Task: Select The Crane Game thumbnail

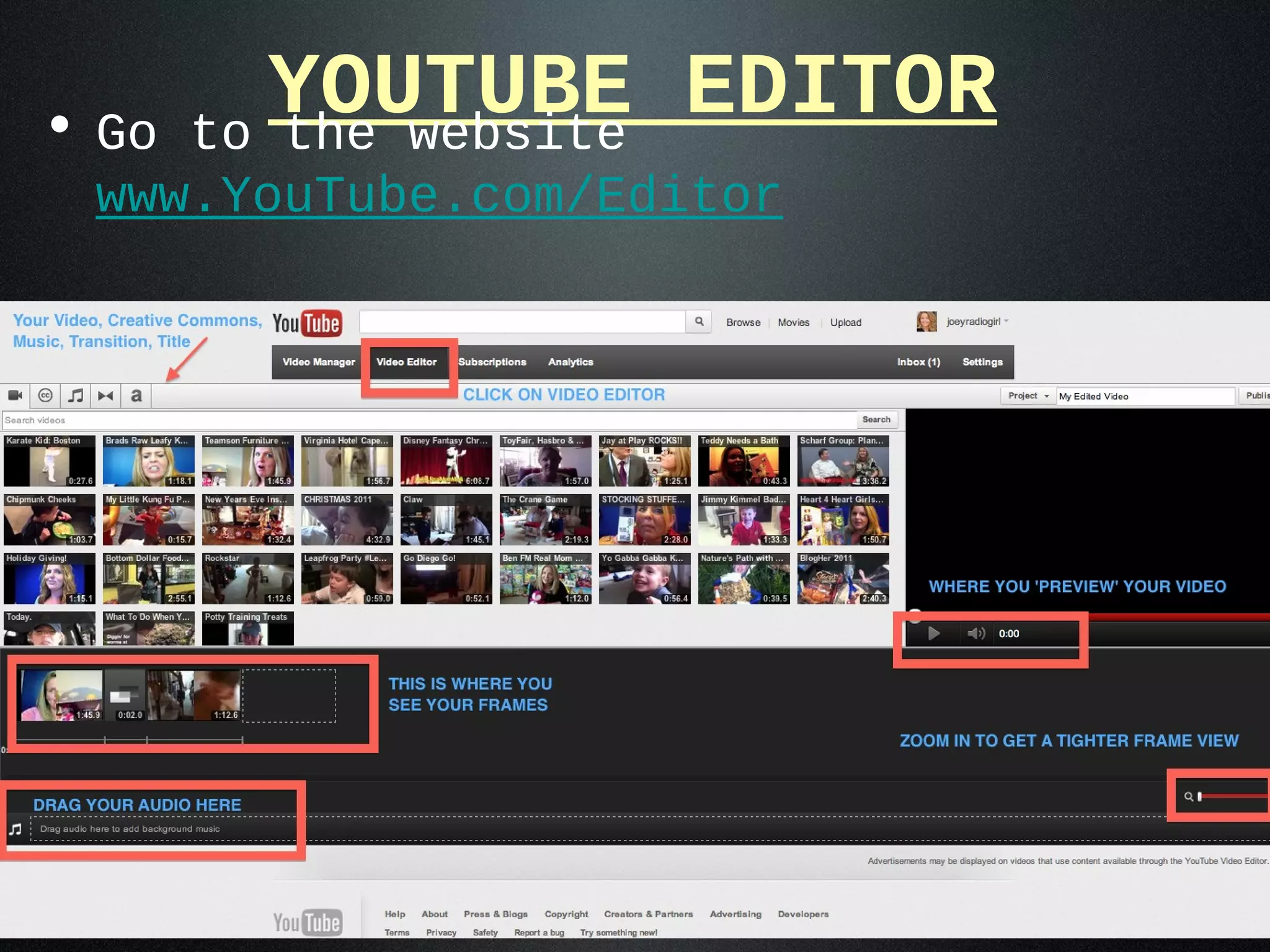Action: 546,519
